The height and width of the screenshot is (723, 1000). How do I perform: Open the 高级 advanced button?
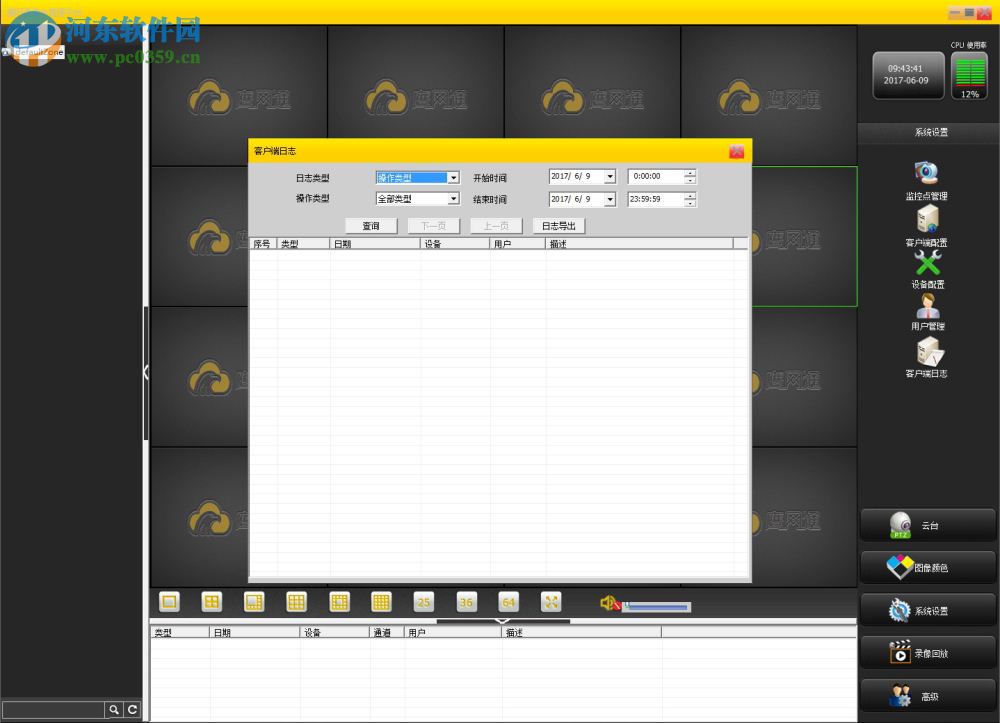[x=928, y=696]
